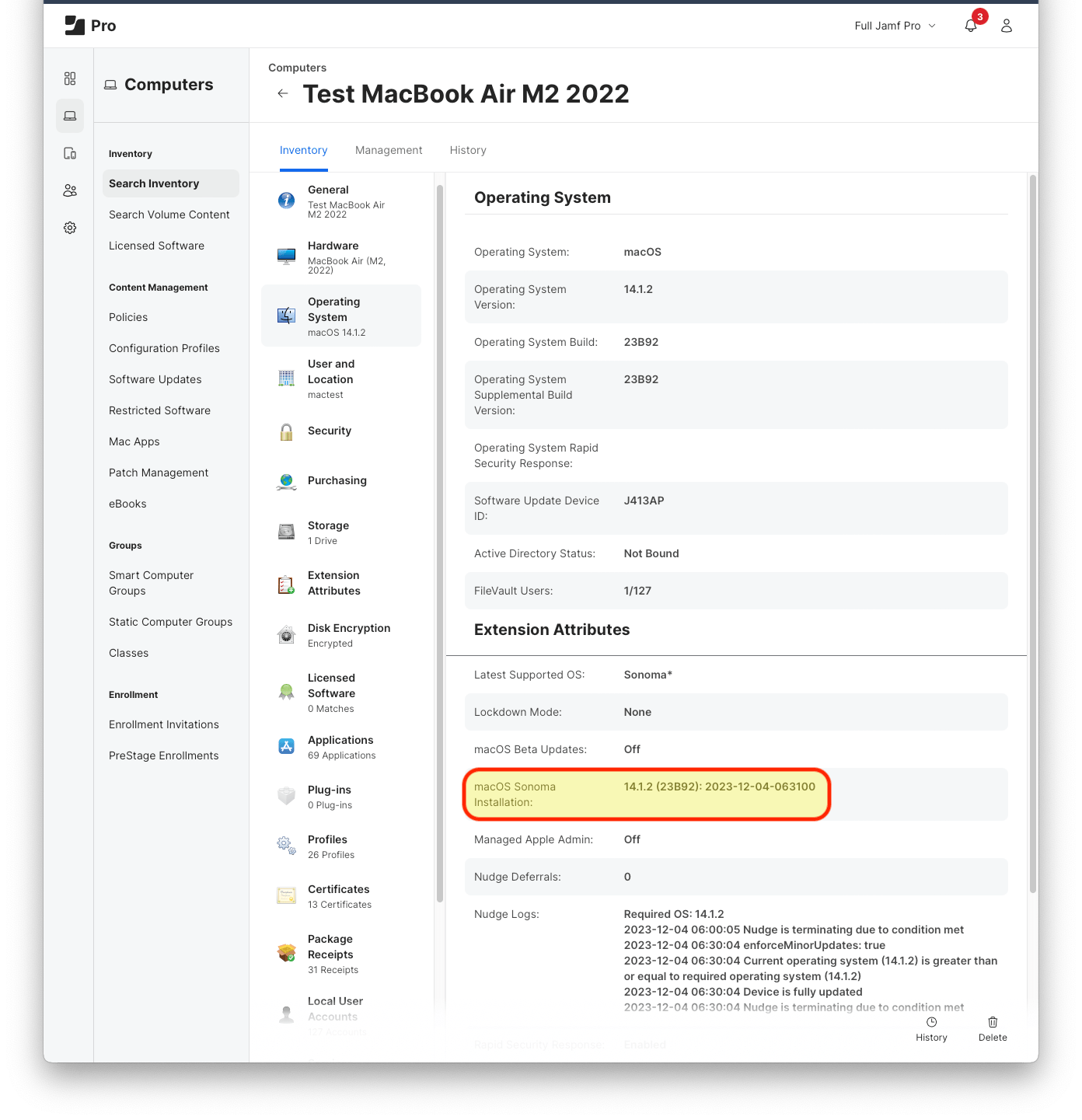
Task: Open Static Computer Groups
Action: click(x=170, y=622)
